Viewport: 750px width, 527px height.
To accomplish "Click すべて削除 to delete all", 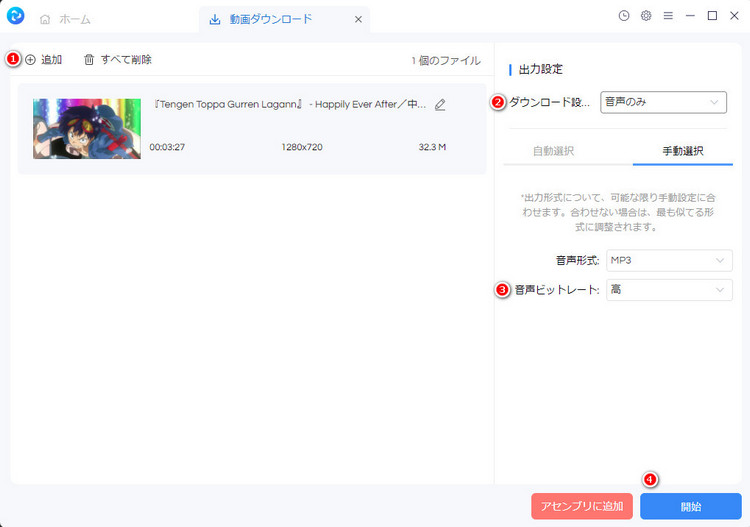I will [x=118, y=60].
